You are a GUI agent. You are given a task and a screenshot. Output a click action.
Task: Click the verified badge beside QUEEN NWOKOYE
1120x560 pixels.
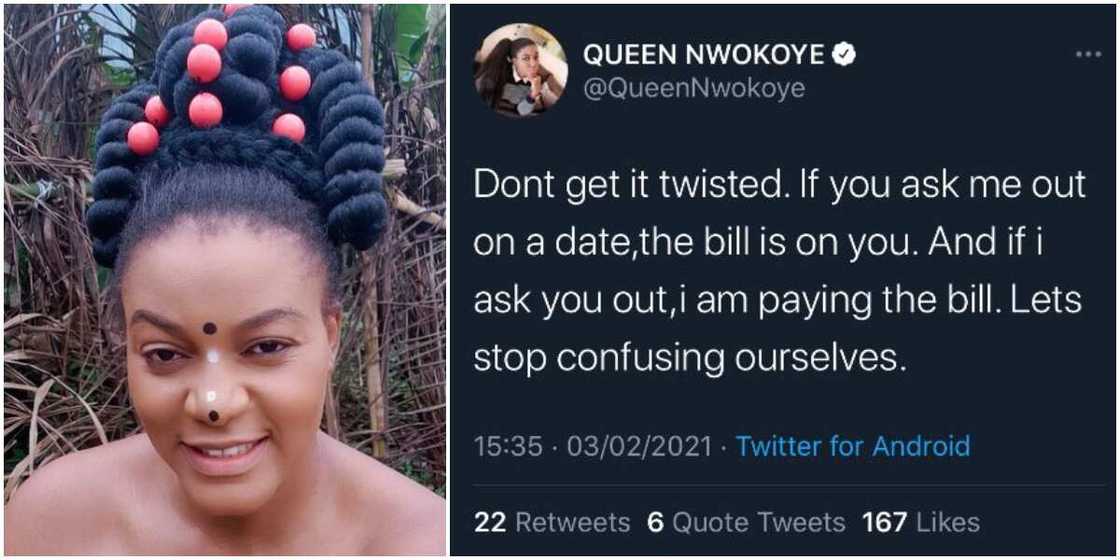point(844,54)
